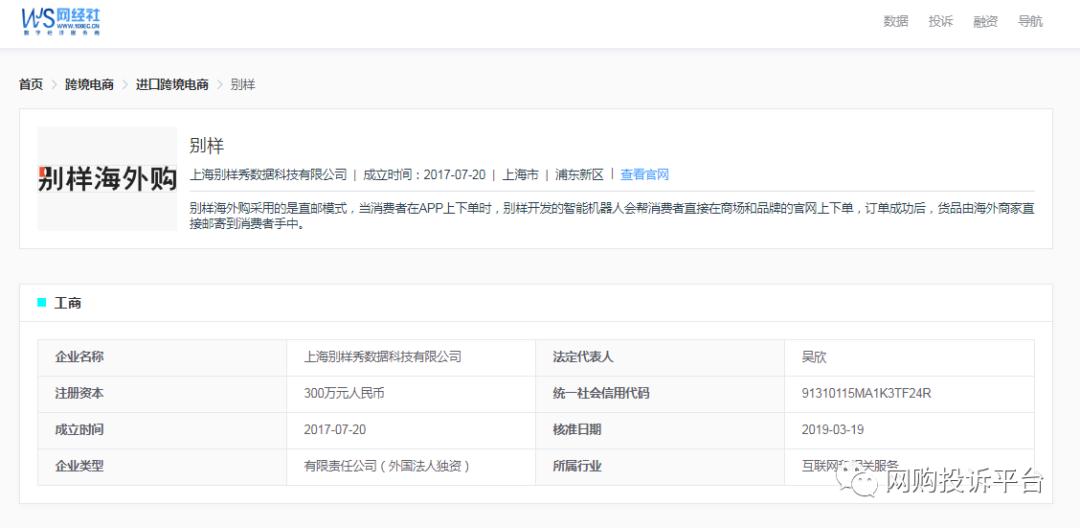Select the 注册资本 label cell
This screenshot has height=528, width=1080.
tap(162, 394)
